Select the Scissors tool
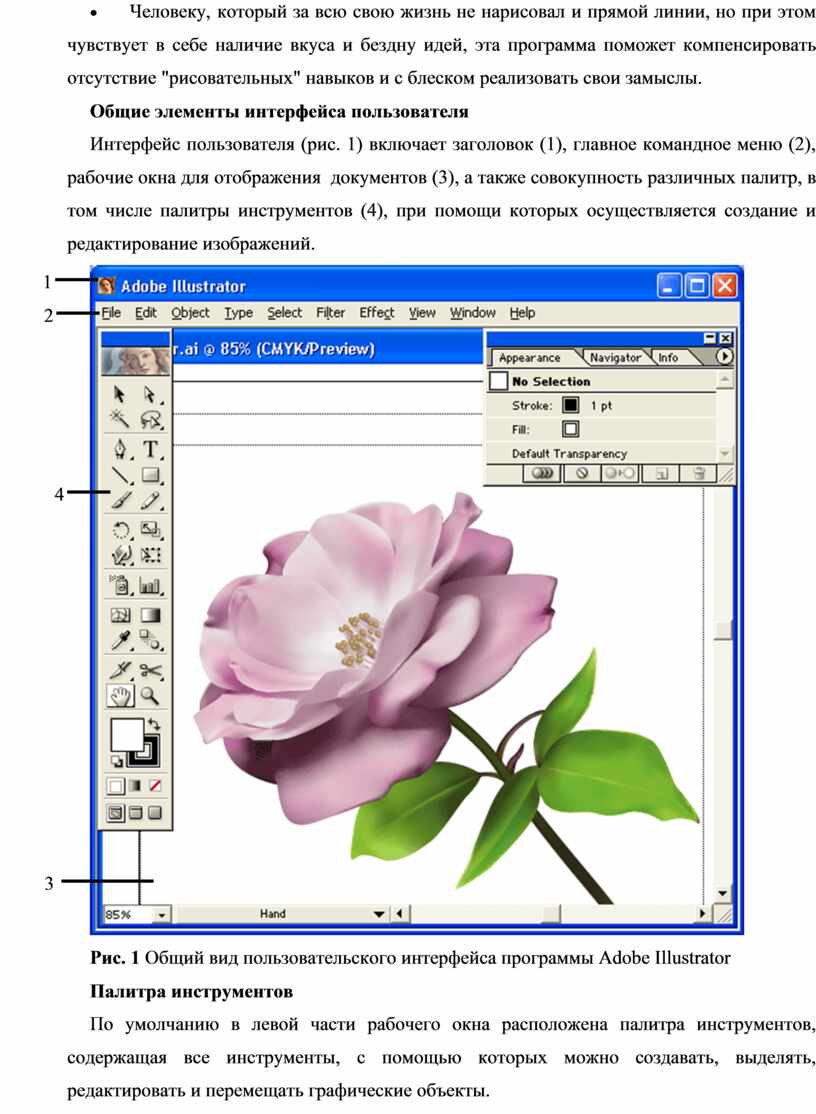 (x=151, y=670)
